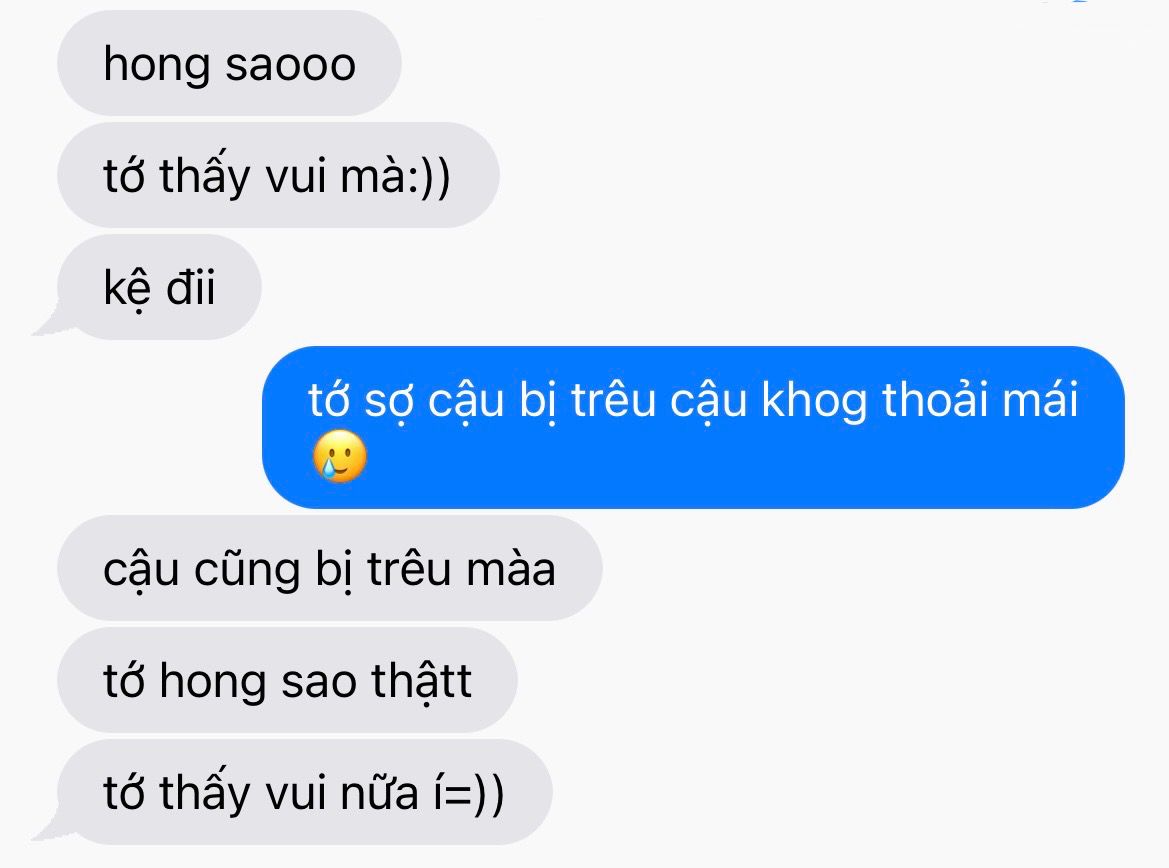Click the word "thậtt" in the gray bubble
1169x868 pixels.
[x=422, y=682]
